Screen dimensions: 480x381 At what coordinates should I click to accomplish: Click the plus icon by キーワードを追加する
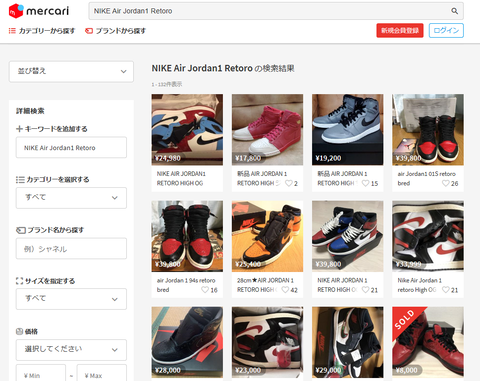coord(19,129)
